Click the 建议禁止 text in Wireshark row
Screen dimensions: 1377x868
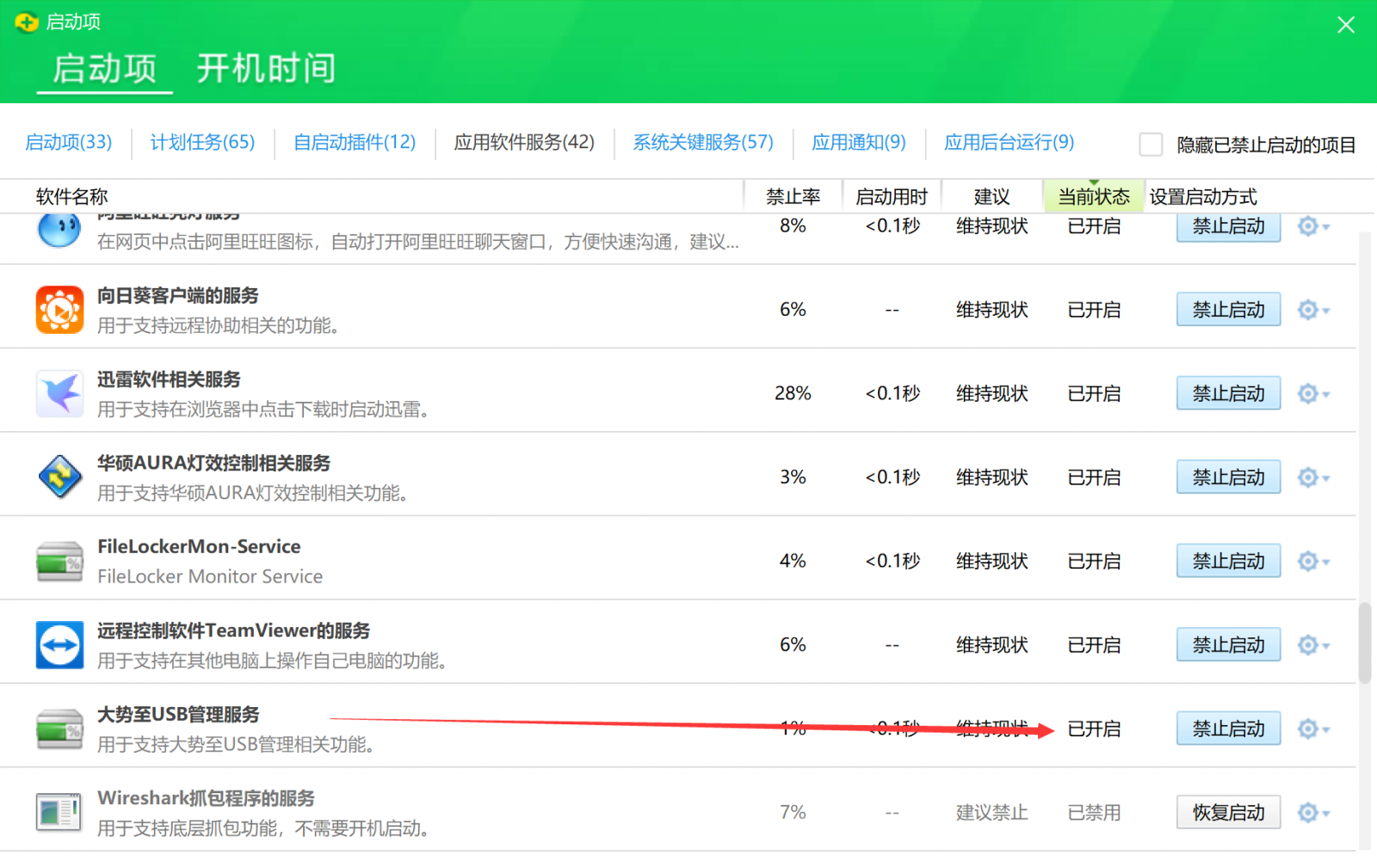coord(991,813)
